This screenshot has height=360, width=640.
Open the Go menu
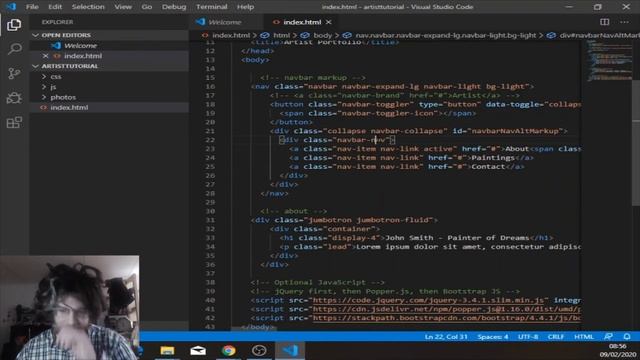(x=147, y=7)
